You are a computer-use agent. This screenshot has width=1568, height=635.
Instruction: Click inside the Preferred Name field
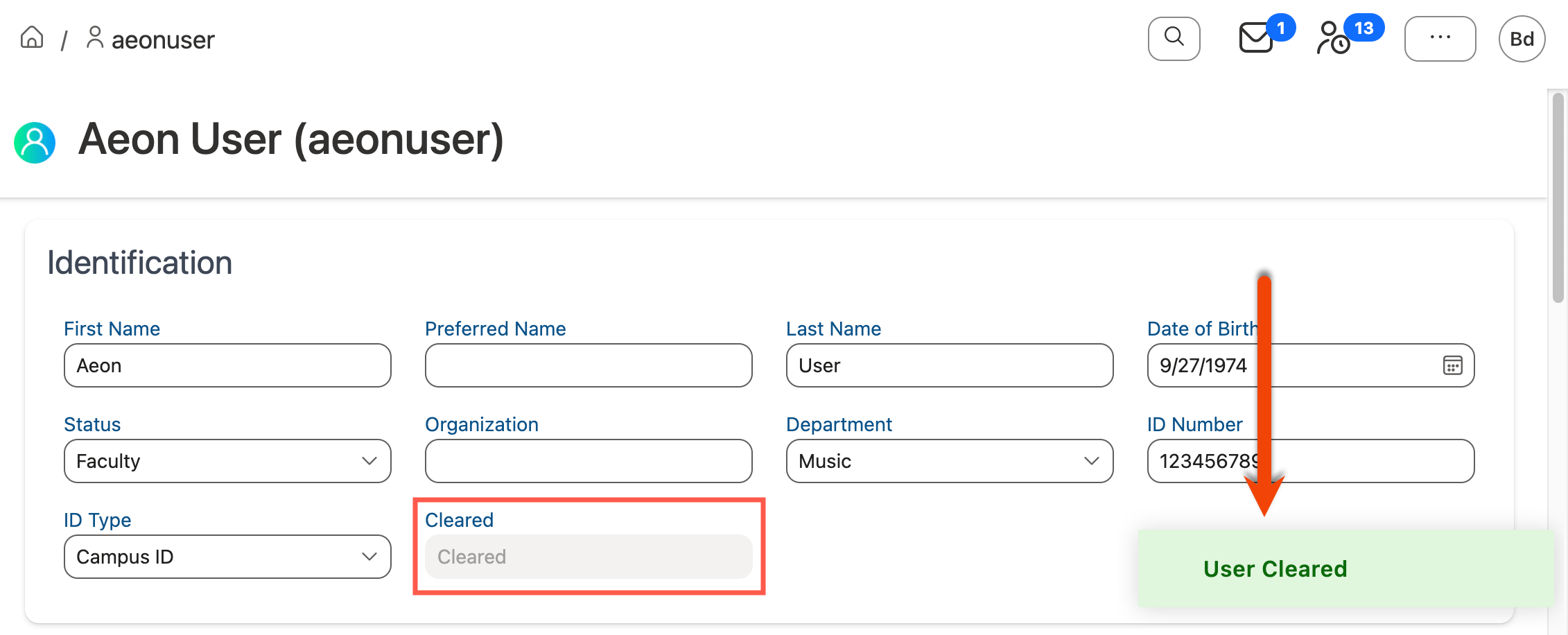click(588, 365)
